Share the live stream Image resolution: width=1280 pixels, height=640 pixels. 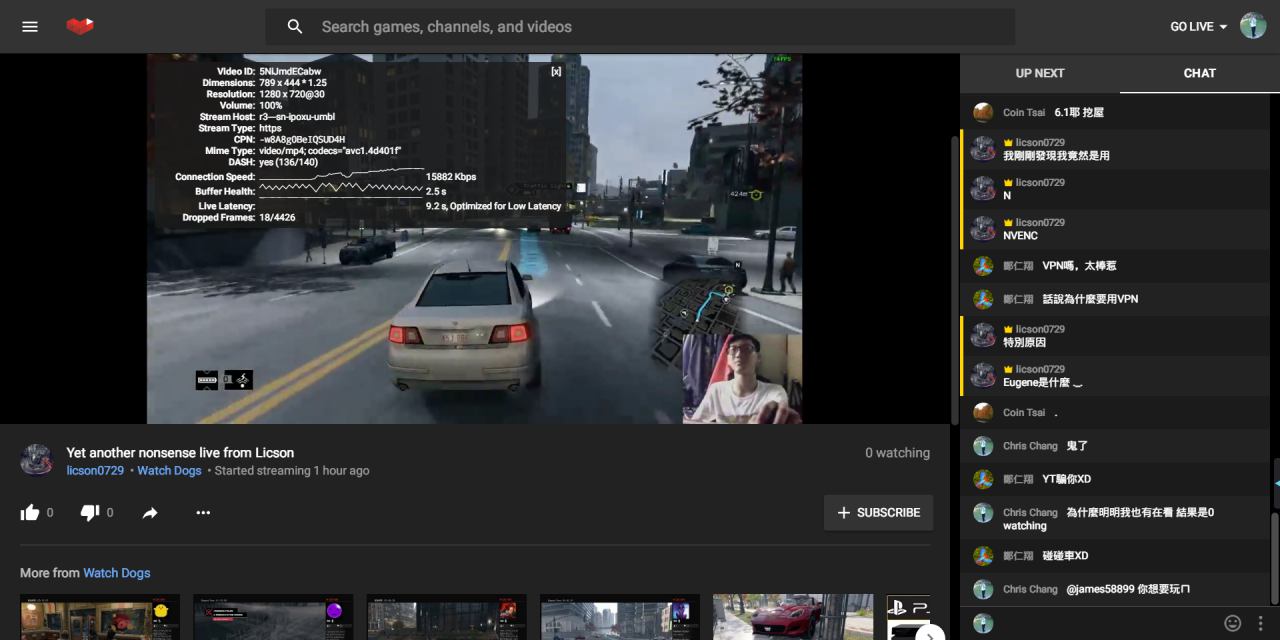pyautogui.click(x=150, y=513)
